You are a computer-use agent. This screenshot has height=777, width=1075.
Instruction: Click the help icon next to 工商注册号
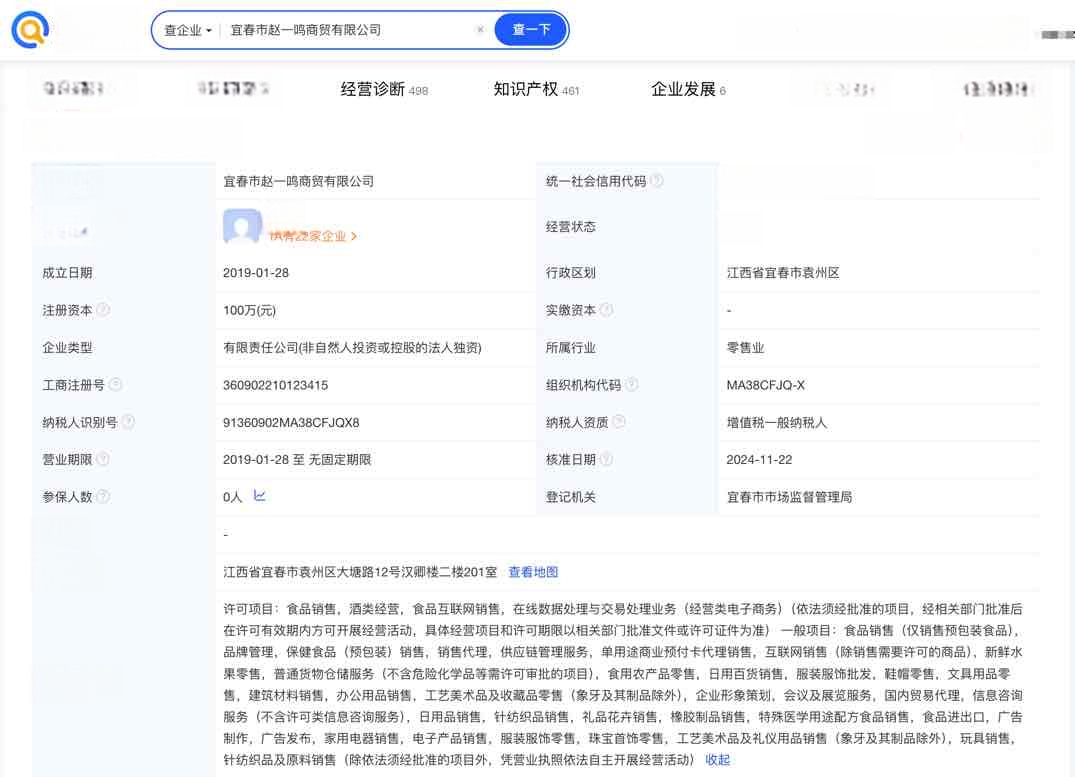point(116,384)
